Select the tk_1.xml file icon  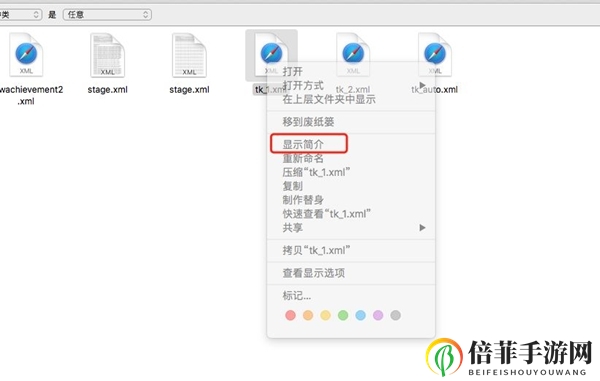pyautogui.click(x=271, y=55)
